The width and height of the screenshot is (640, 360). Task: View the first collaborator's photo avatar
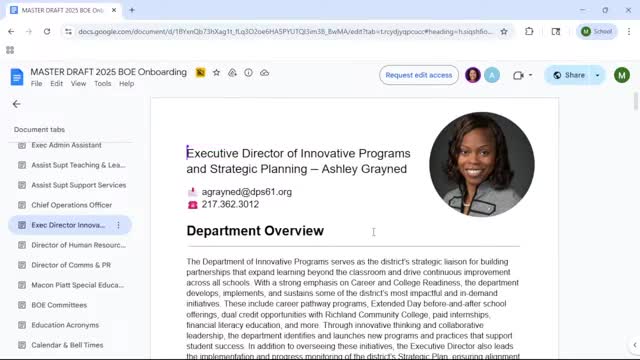click(473, 75)
